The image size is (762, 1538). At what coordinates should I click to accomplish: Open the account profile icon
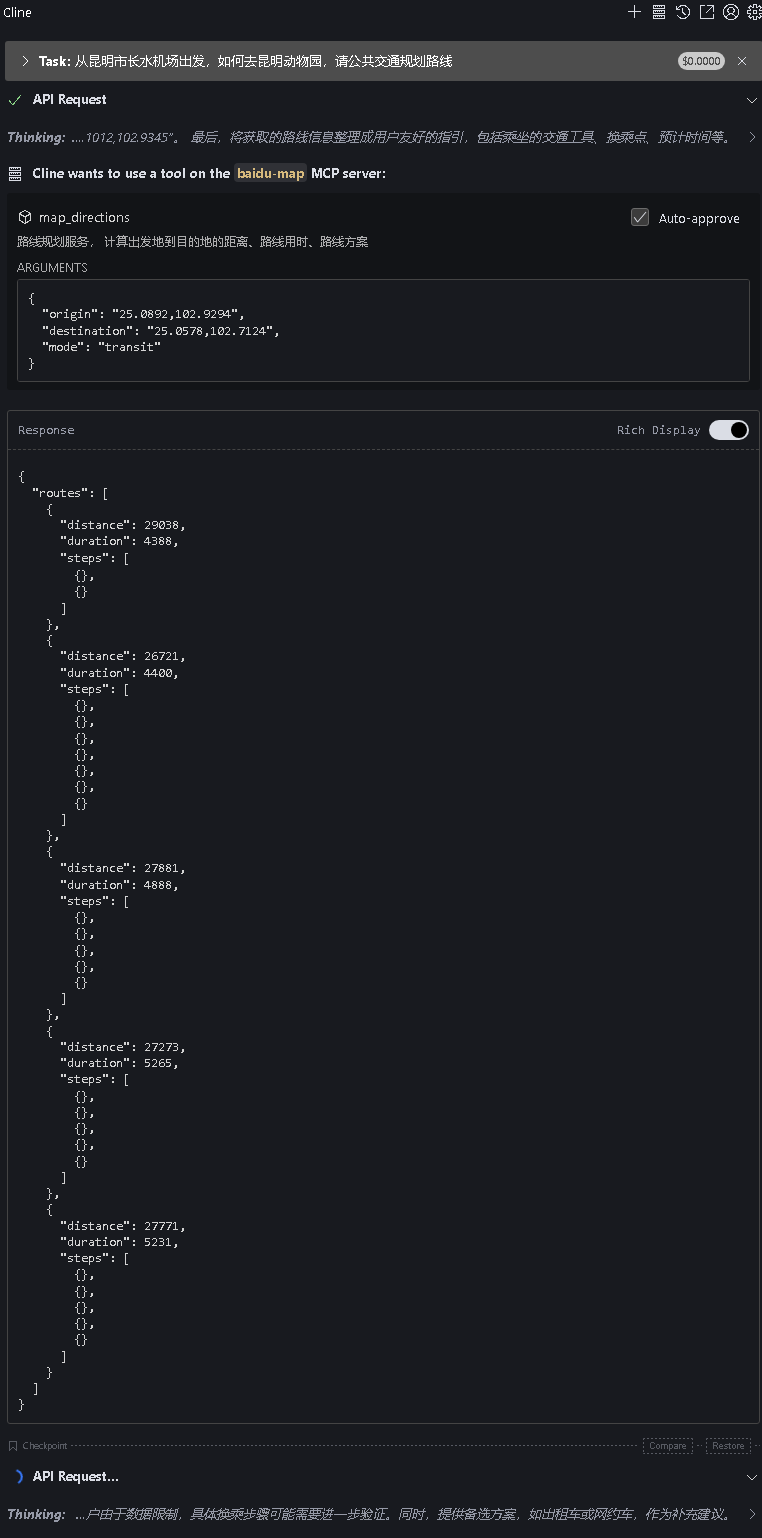click(x=731, y=12)
